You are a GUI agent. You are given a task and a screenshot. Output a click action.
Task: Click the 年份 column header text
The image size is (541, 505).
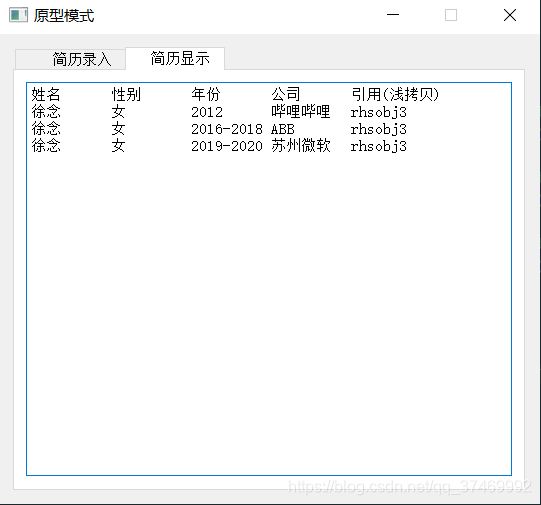pyautogui.click(x=206, y=94)
